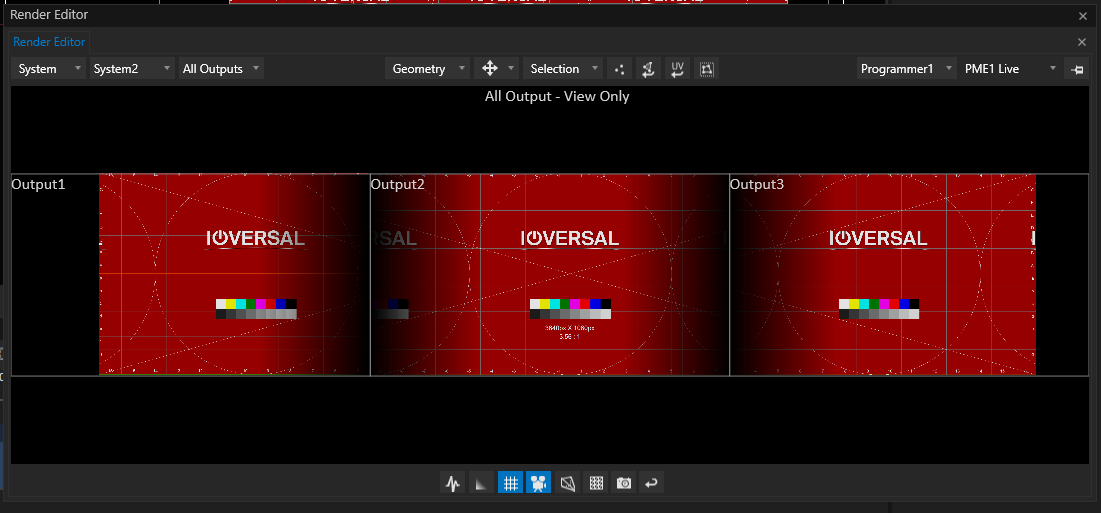Click the warped mesh icon
The width and height of the screenshot is (1101, 513).
click(x=567, y=483)
